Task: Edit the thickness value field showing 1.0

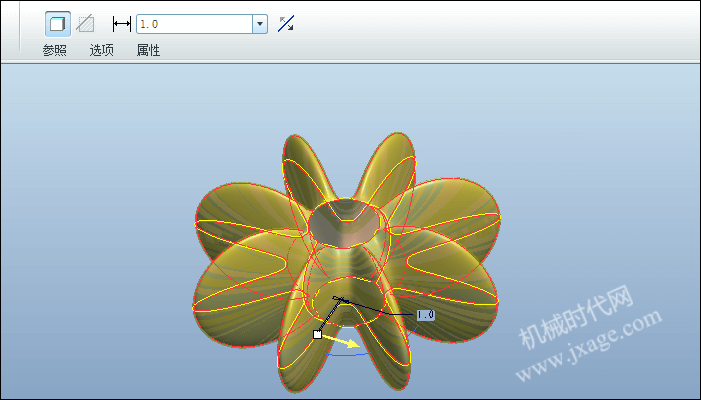Action: 194,24
